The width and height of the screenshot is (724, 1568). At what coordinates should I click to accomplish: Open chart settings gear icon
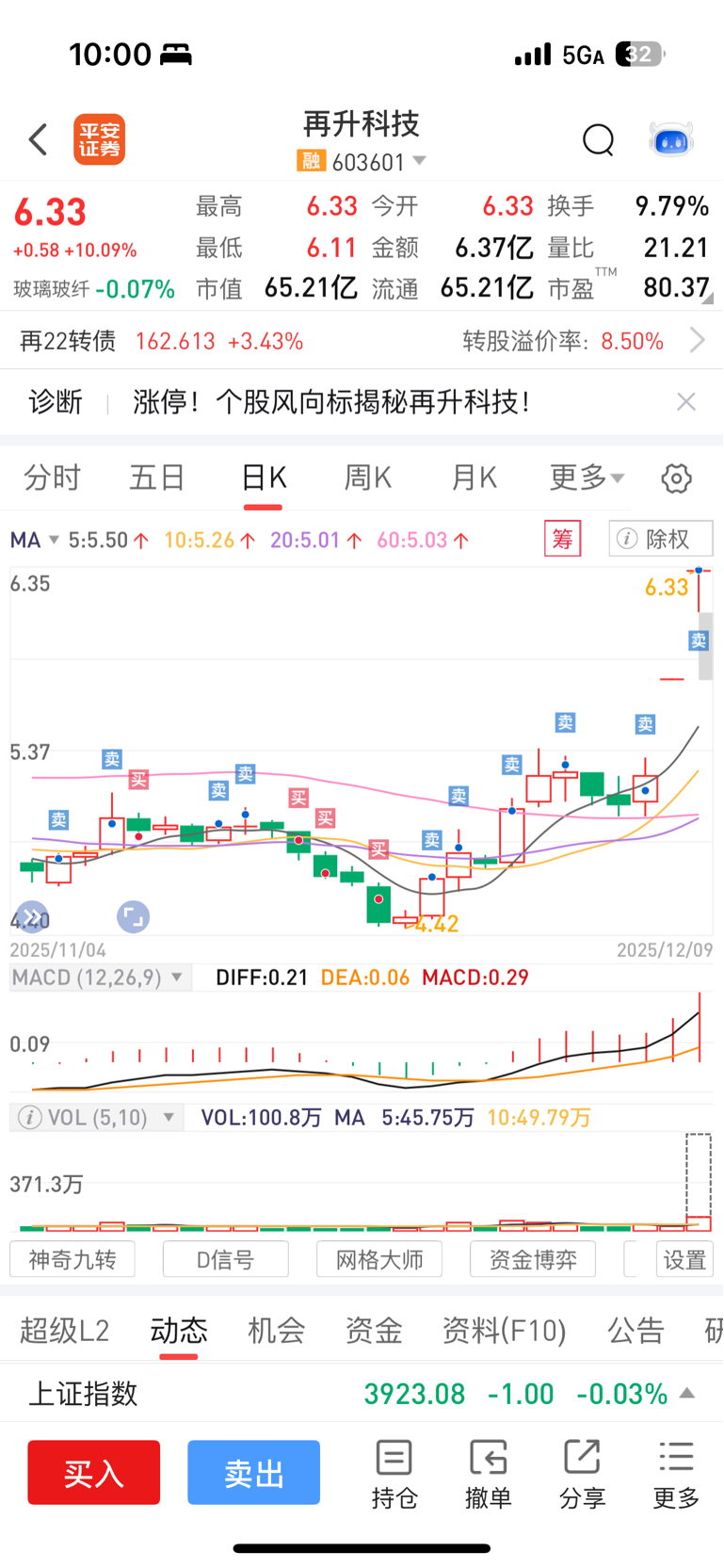click(x=676, y=478)
